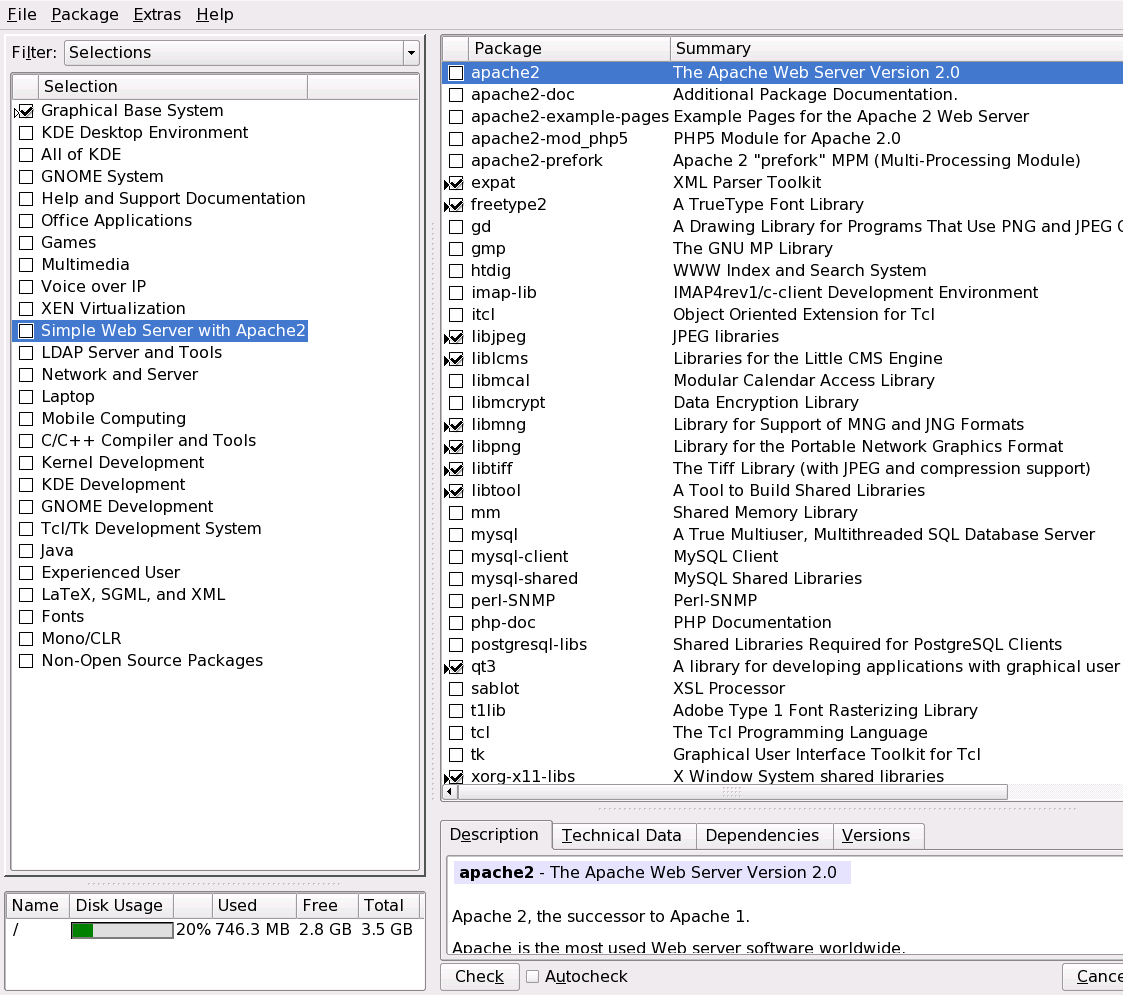The height and width of the screenshot is (995, 1123).
Task: Toggle the qt3 package status icon
Action: click(455, 667)
